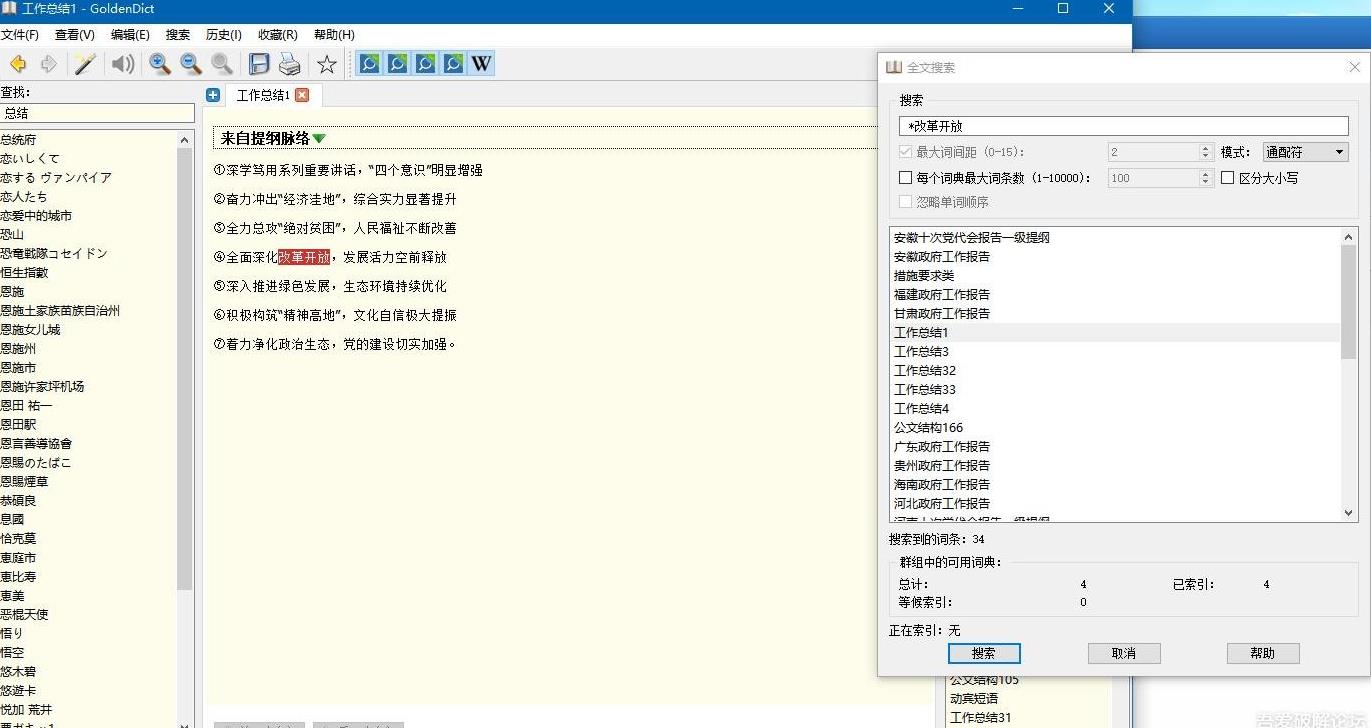The width and height of the screenshot is (1371, 728).
Task: Open a new tab with plus icon
Action: point(213,95)
